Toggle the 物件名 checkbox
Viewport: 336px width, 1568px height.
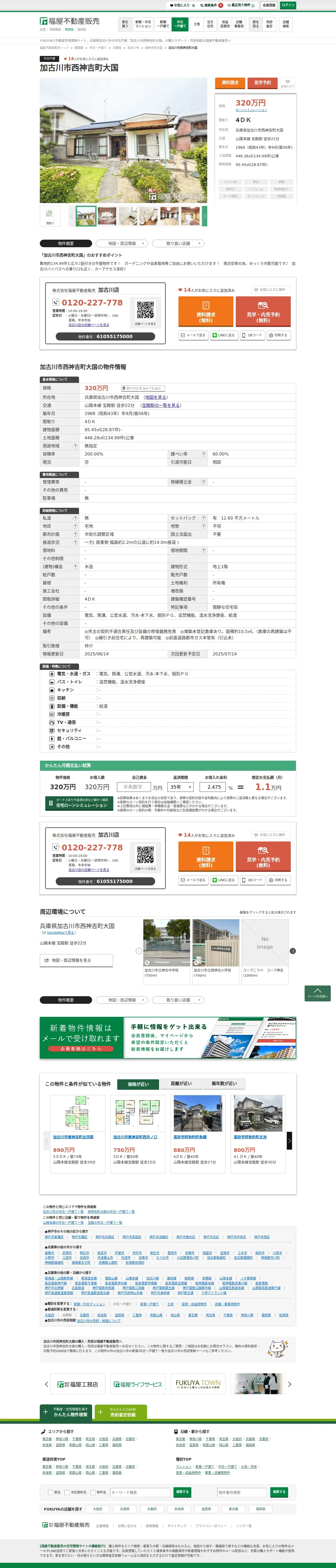coord(93,1492)
